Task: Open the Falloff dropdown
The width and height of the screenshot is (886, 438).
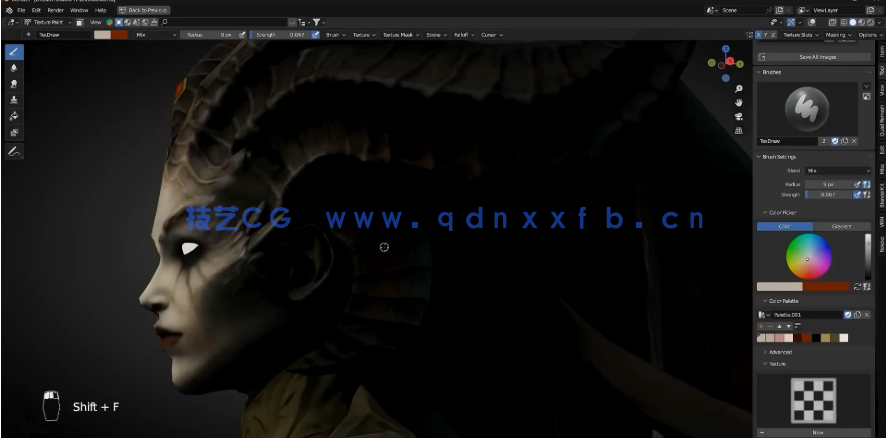Action: 464,35
